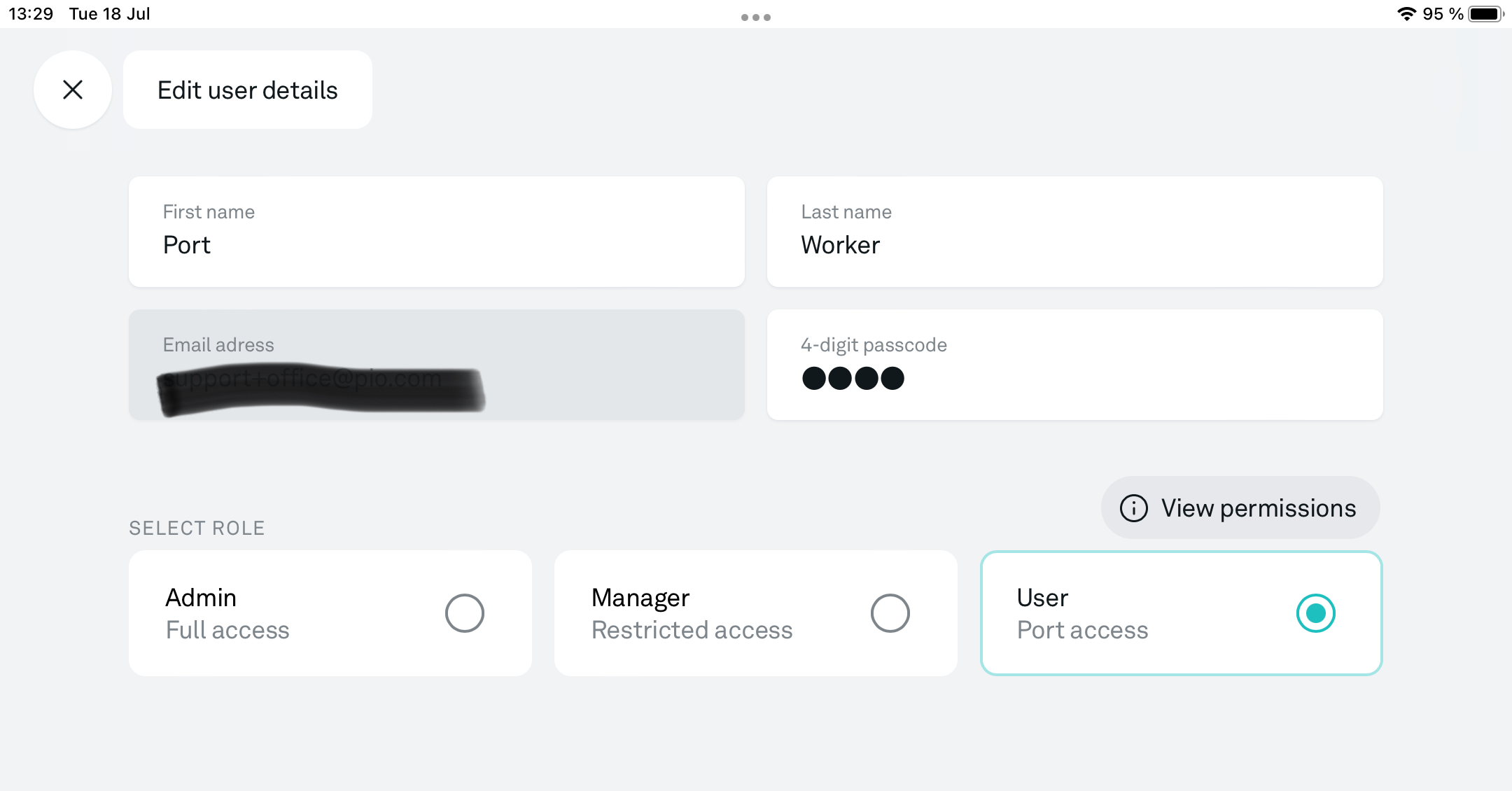Tap the 4-digit passcode field
The height and width of the screenshot is (791, 1512).
[x=1075, y=365]
